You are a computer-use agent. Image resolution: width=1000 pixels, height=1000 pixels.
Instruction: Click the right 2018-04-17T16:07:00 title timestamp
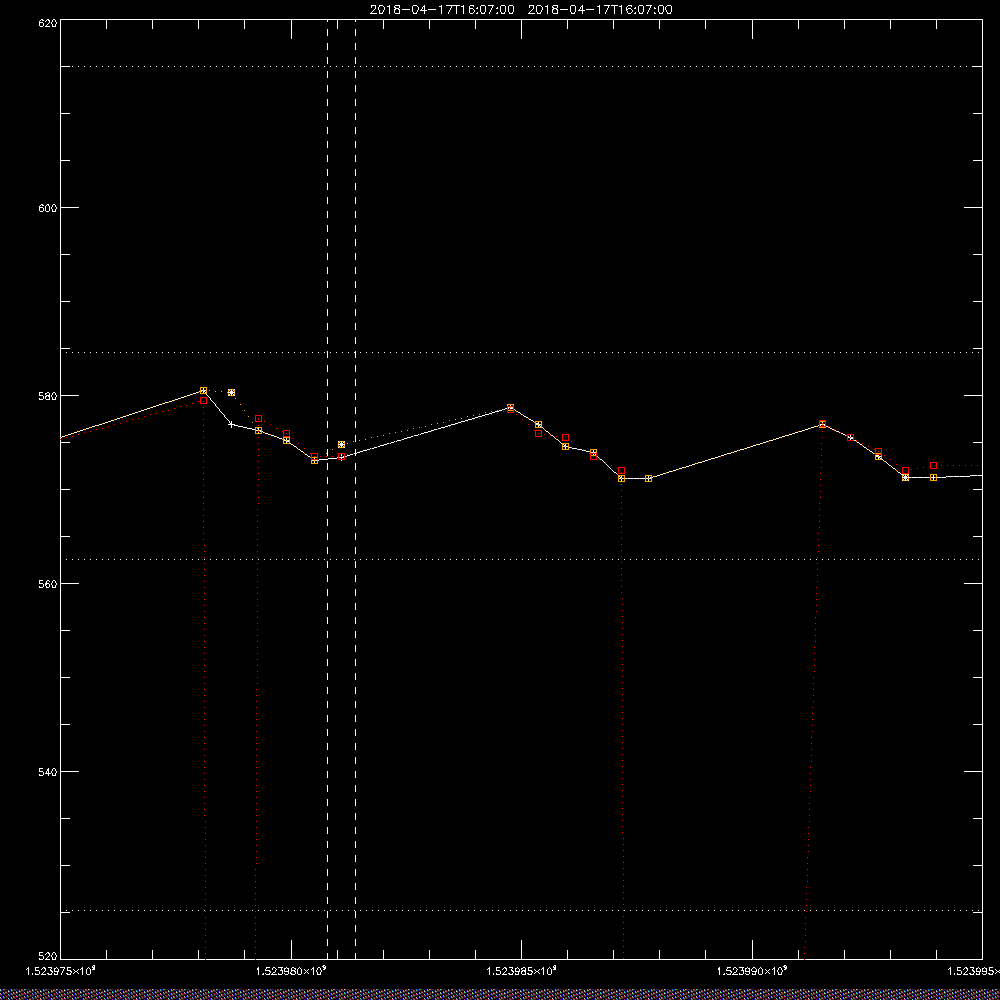(x=600, y=10)
